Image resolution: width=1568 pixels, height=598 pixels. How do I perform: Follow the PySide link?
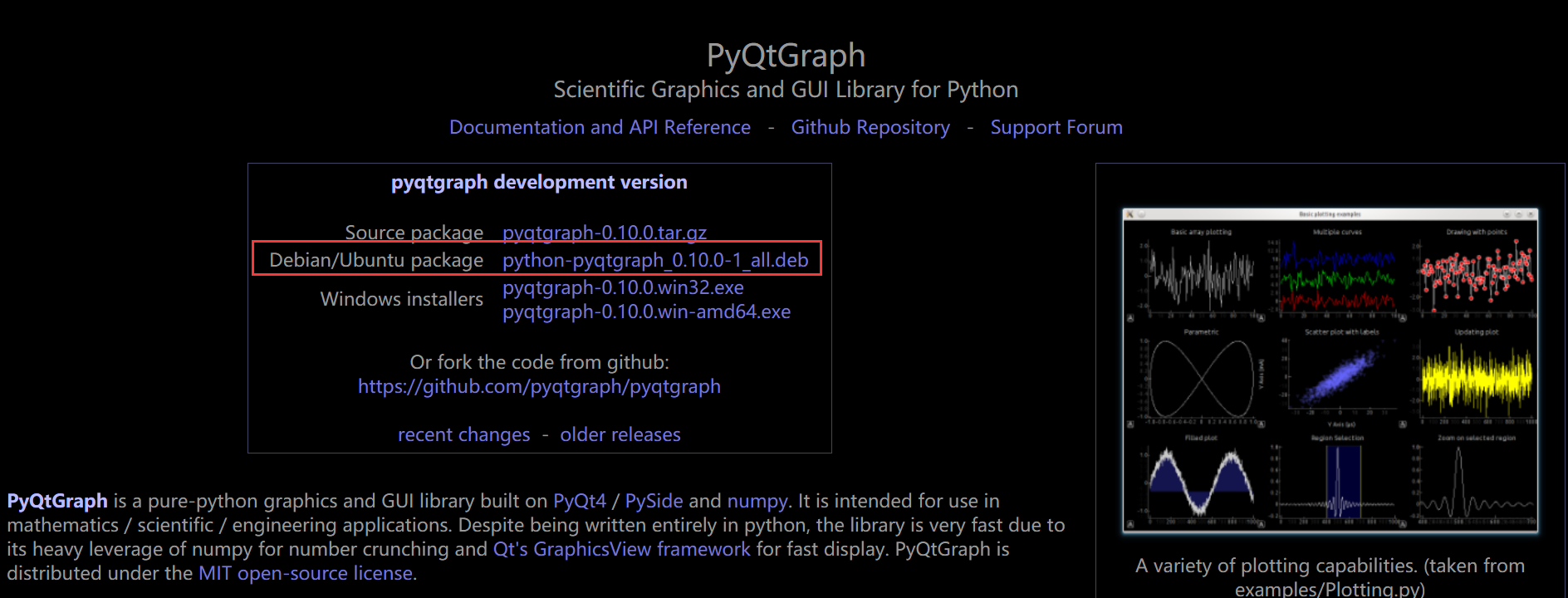[x=654, y=501]
